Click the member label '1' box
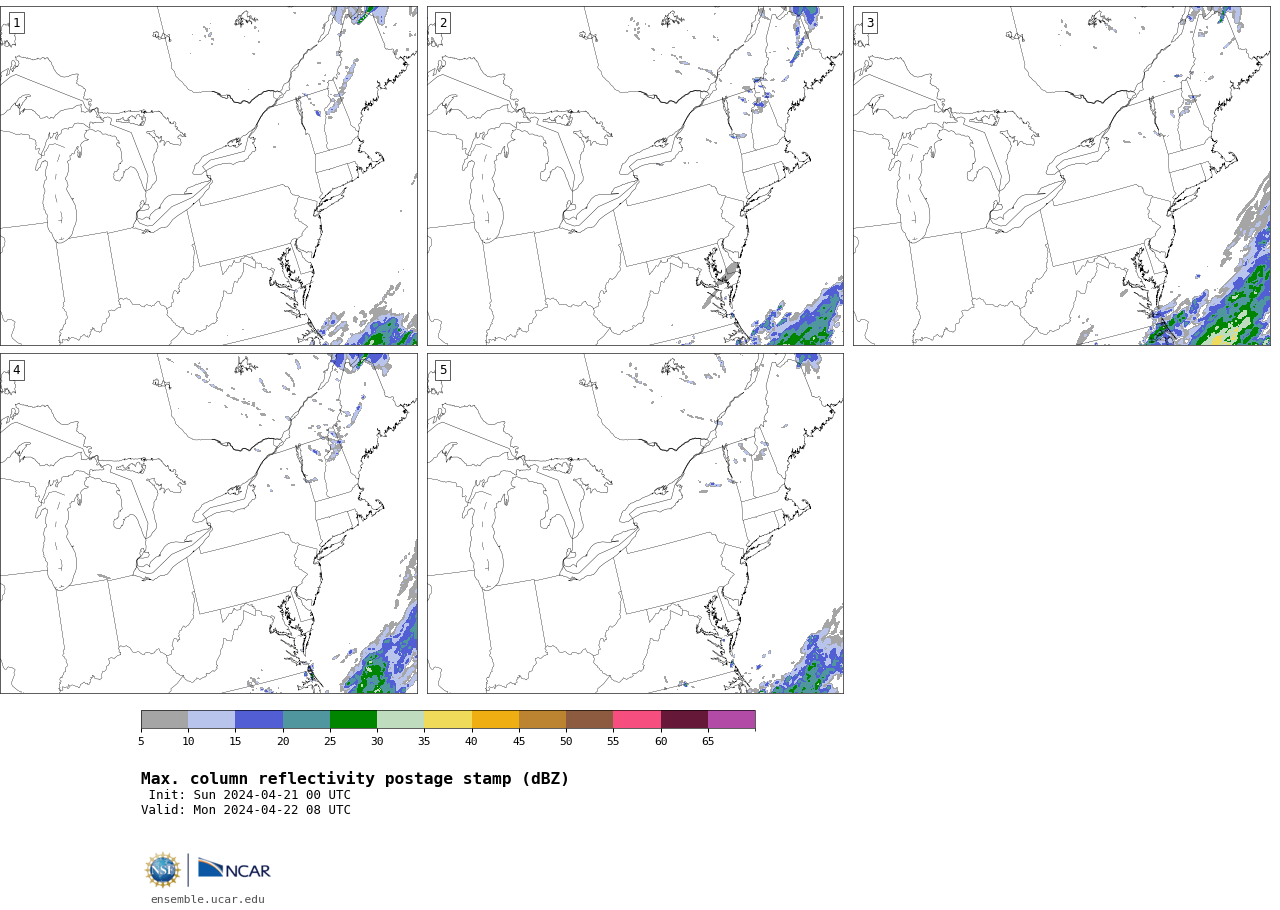 pos(16,23)
